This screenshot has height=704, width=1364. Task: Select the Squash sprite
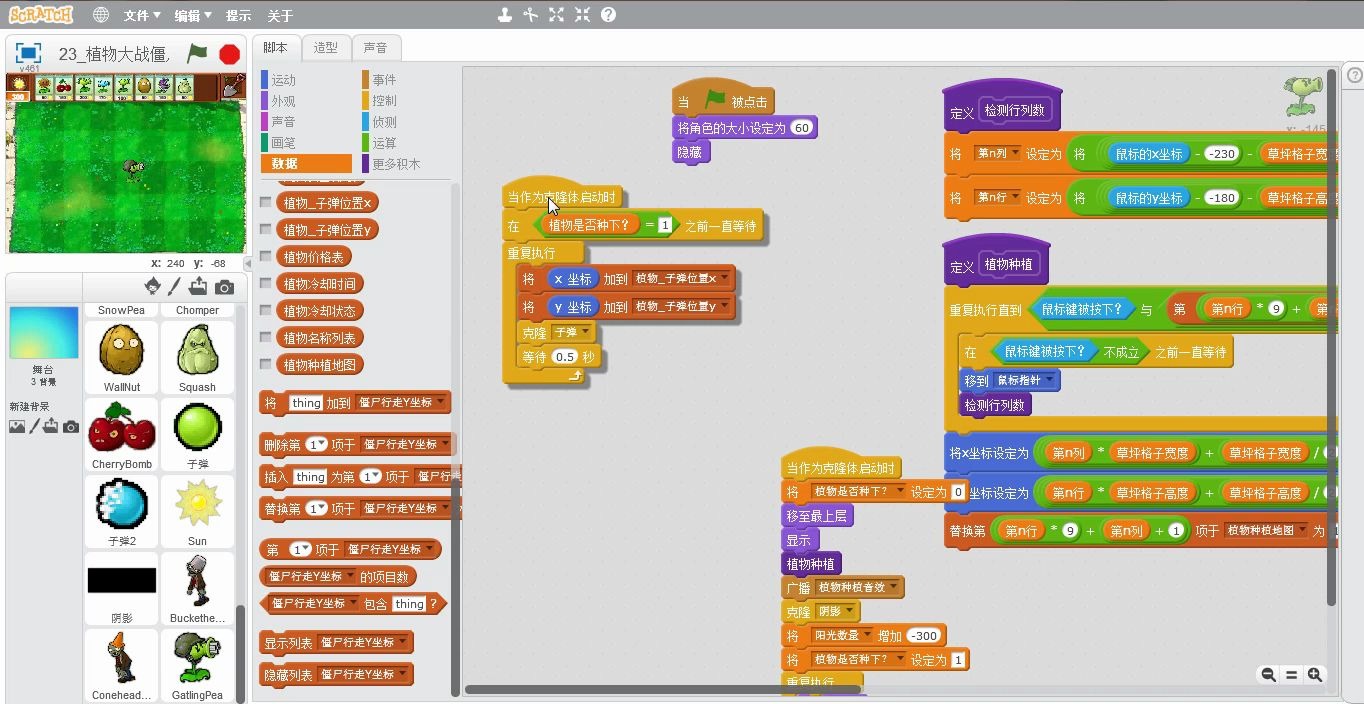pos(197,357)
